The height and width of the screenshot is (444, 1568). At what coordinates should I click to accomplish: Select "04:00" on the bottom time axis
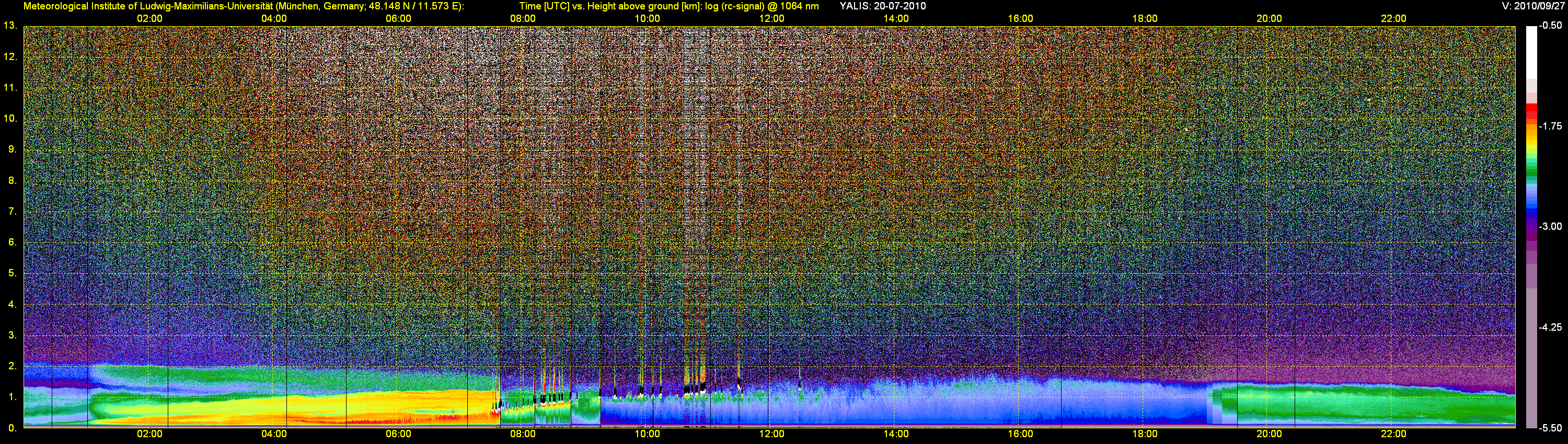point(274,434)
